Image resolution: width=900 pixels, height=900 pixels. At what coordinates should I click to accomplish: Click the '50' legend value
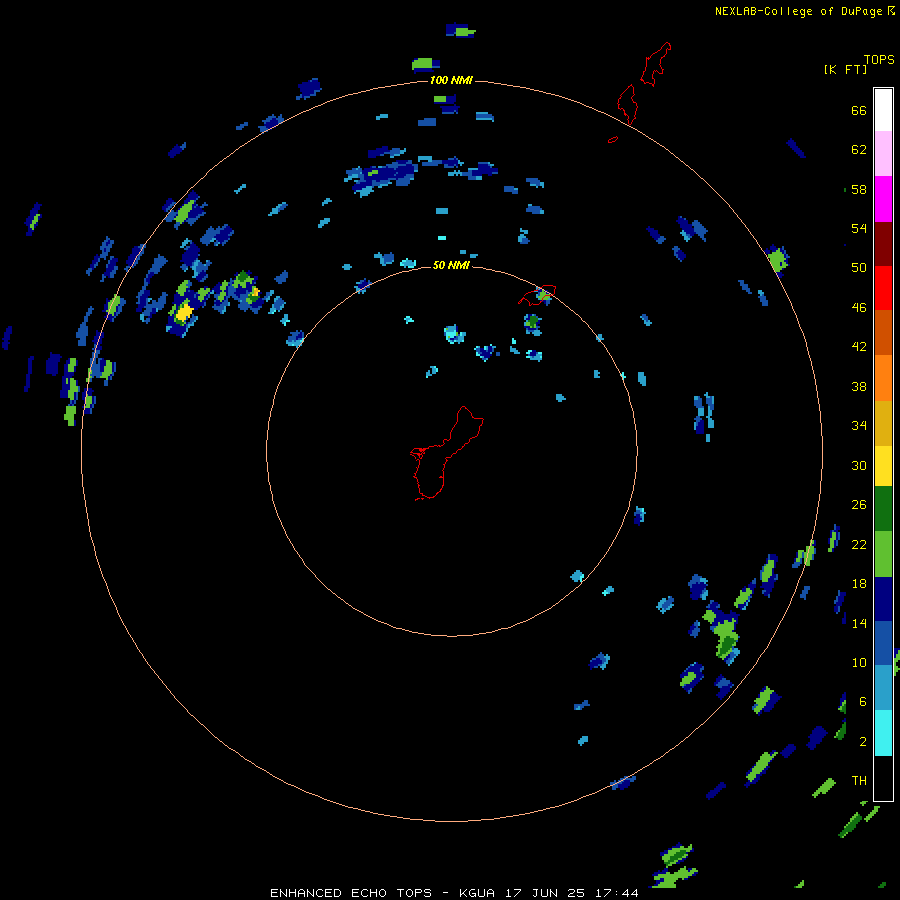[859, 267]
